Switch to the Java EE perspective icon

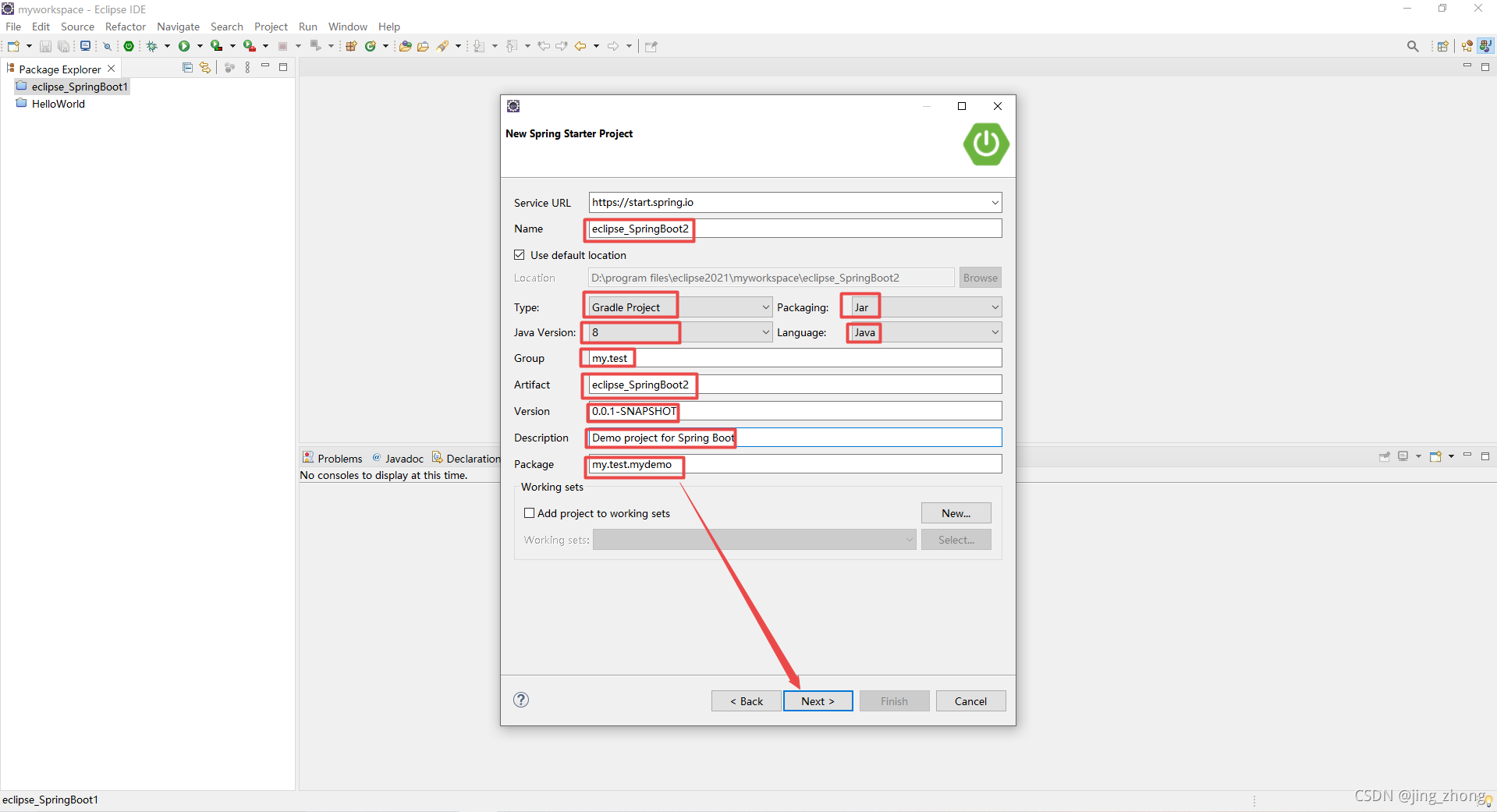(x=1467, y=46)
